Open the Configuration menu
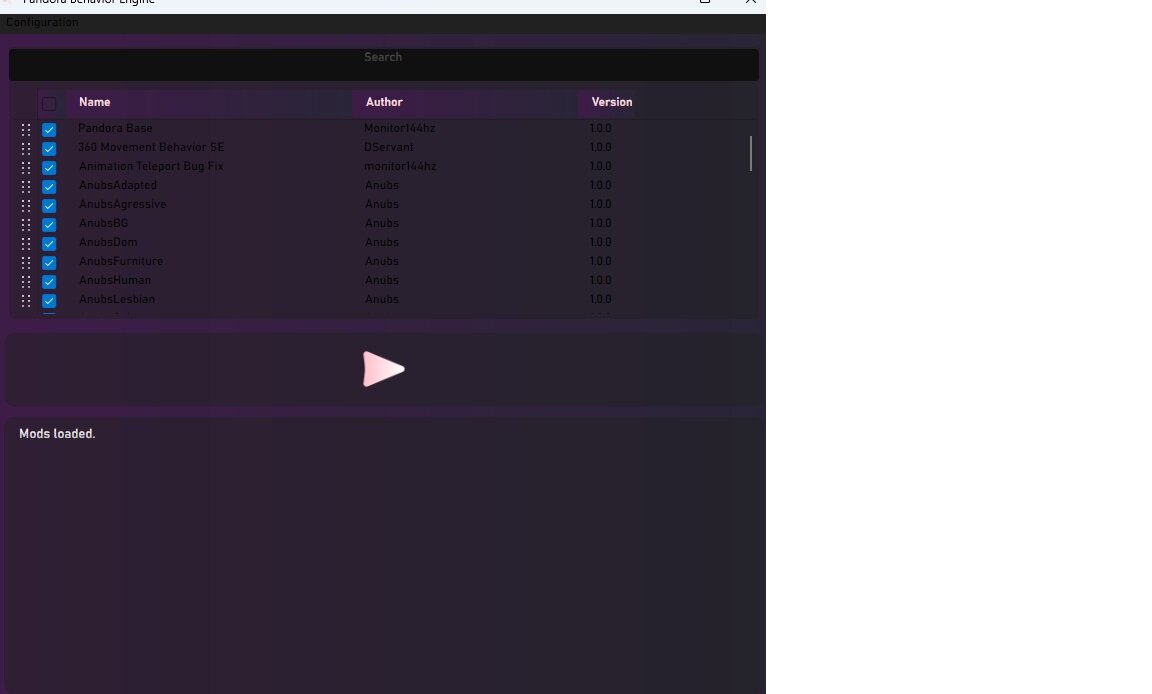1152x694 pixels. pyautogui.click(x=42, y=22)
